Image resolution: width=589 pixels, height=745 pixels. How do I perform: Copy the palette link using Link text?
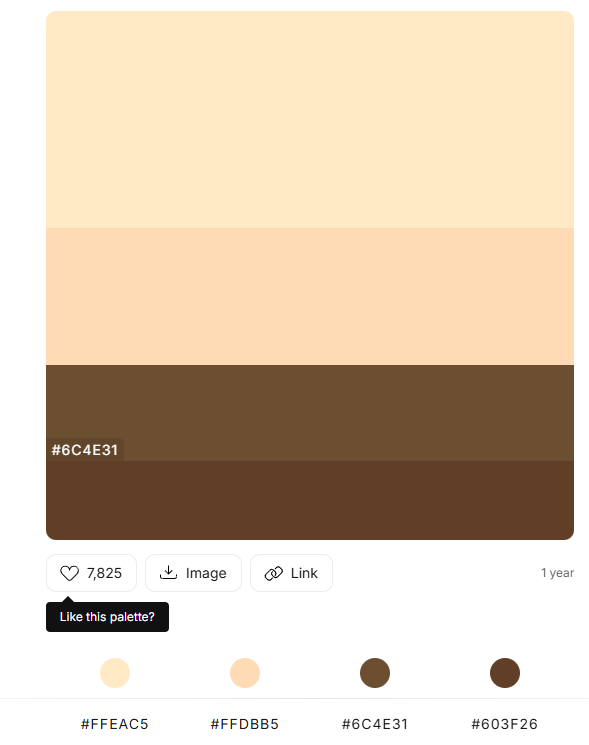coord(304,573)
